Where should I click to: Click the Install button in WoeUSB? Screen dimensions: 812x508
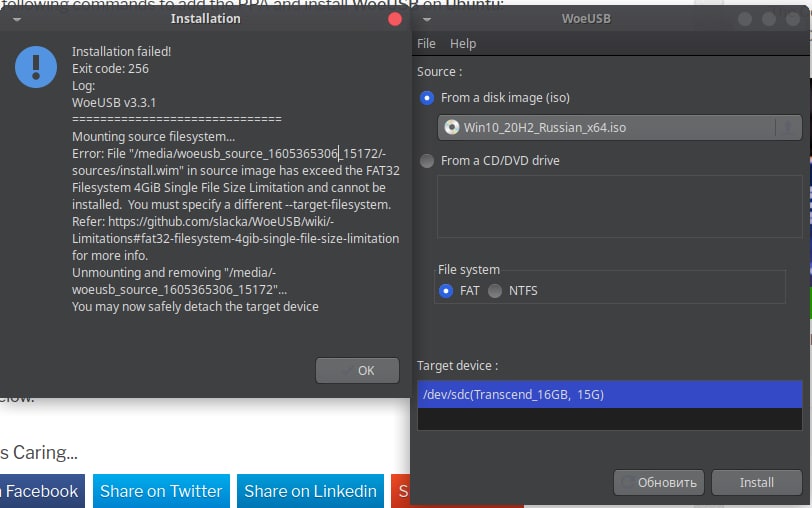click(x=757, y=483)
